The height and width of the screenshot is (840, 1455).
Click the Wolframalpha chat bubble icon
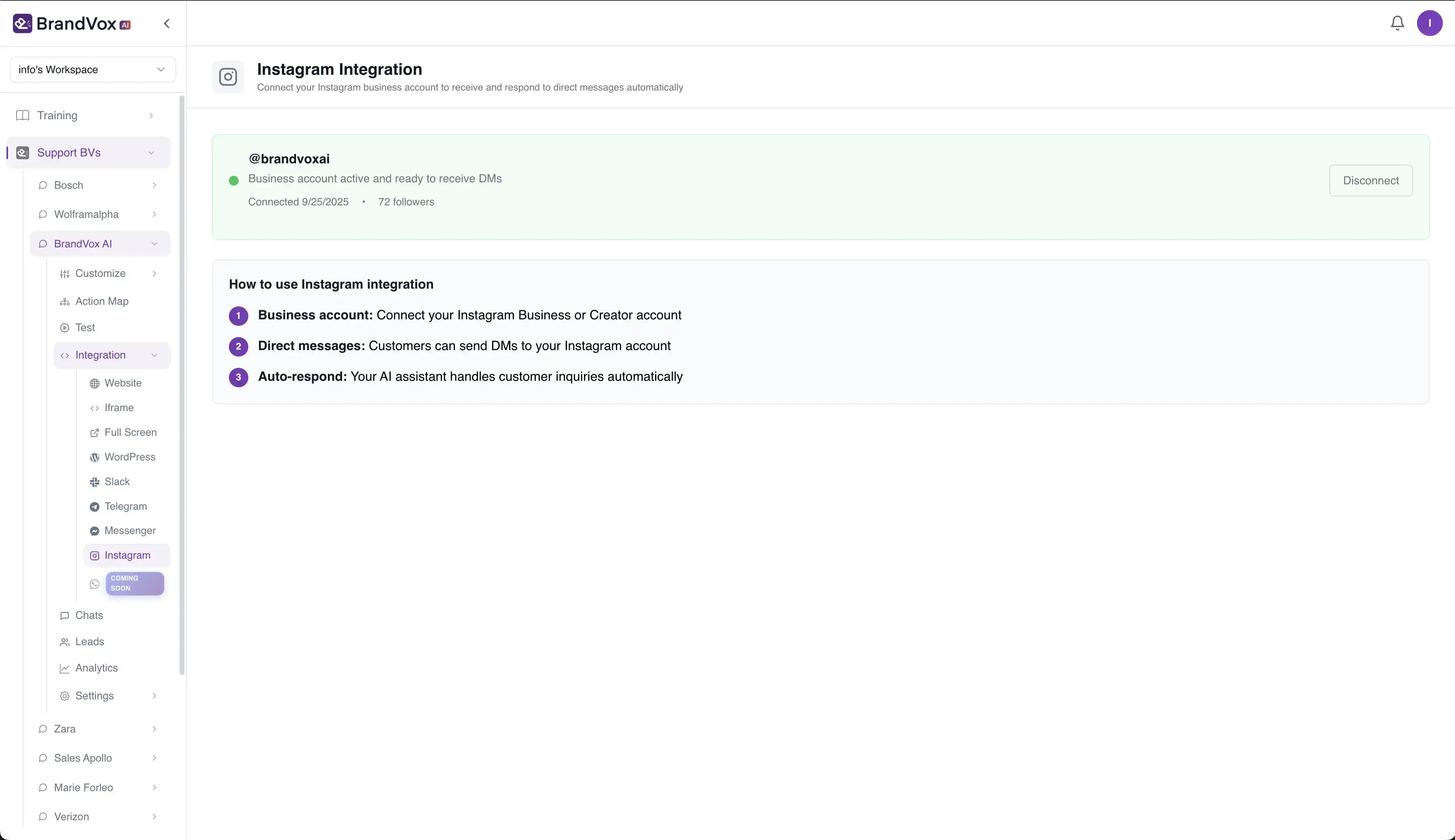[x=43, y=215]
